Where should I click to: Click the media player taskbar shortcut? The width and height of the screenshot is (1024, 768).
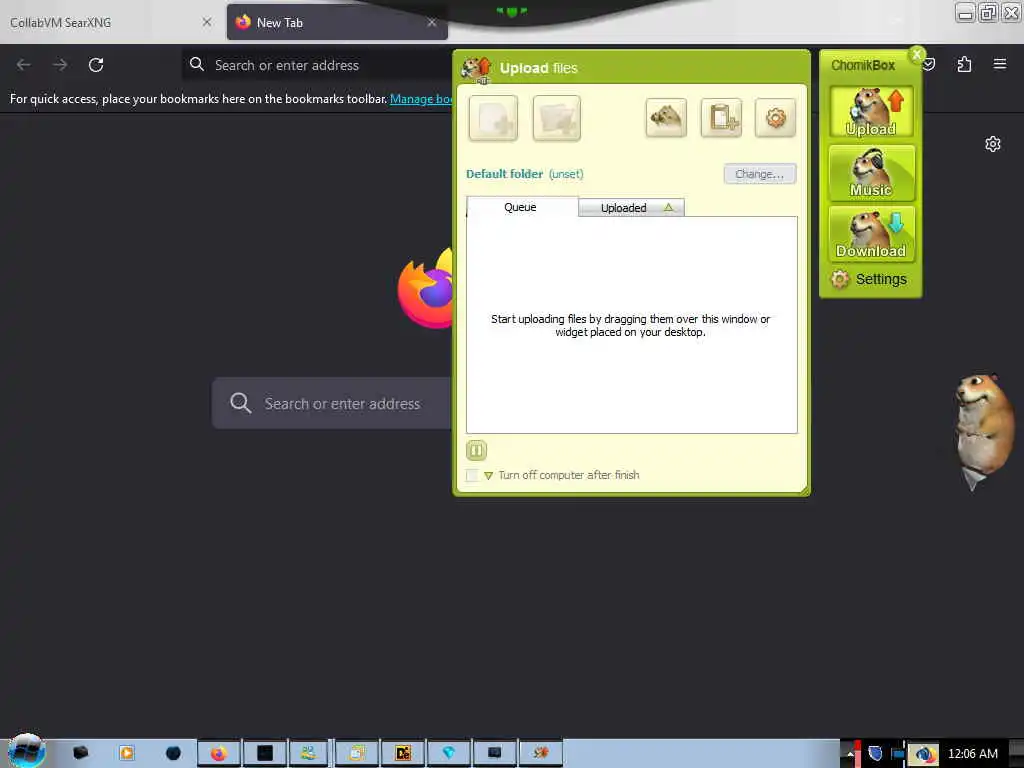127,753
